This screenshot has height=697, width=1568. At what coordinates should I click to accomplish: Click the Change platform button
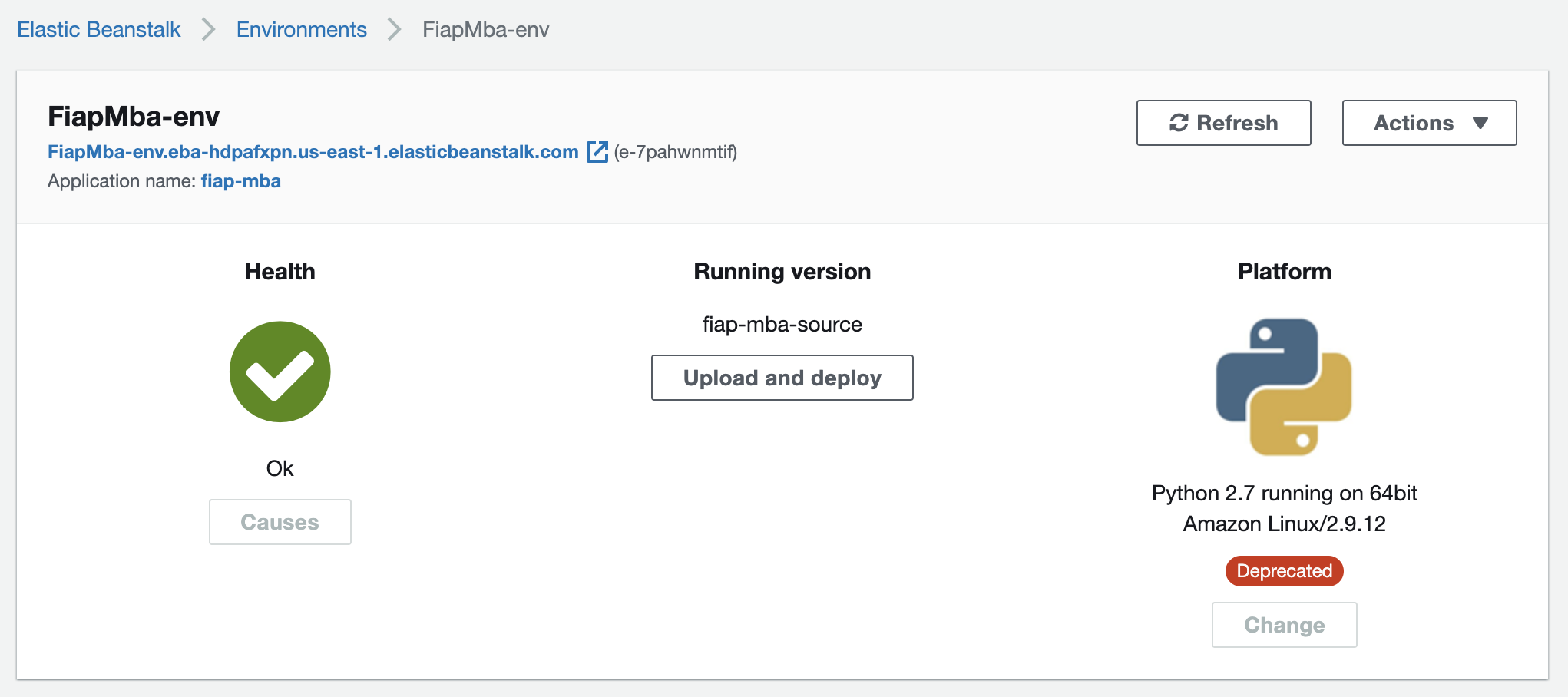click(x=1284, y=625)
